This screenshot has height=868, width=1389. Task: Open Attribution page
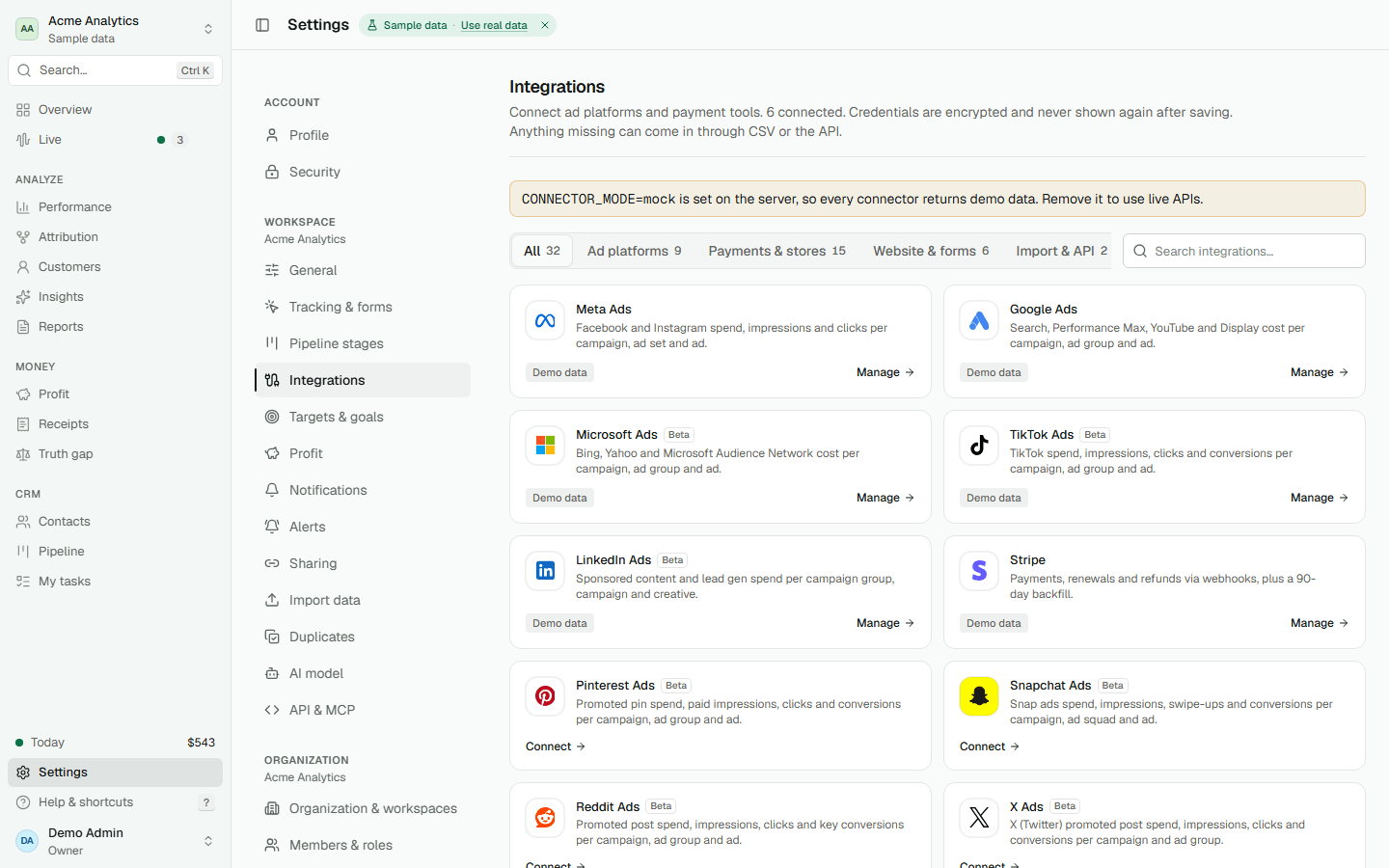tap(115, 237)
